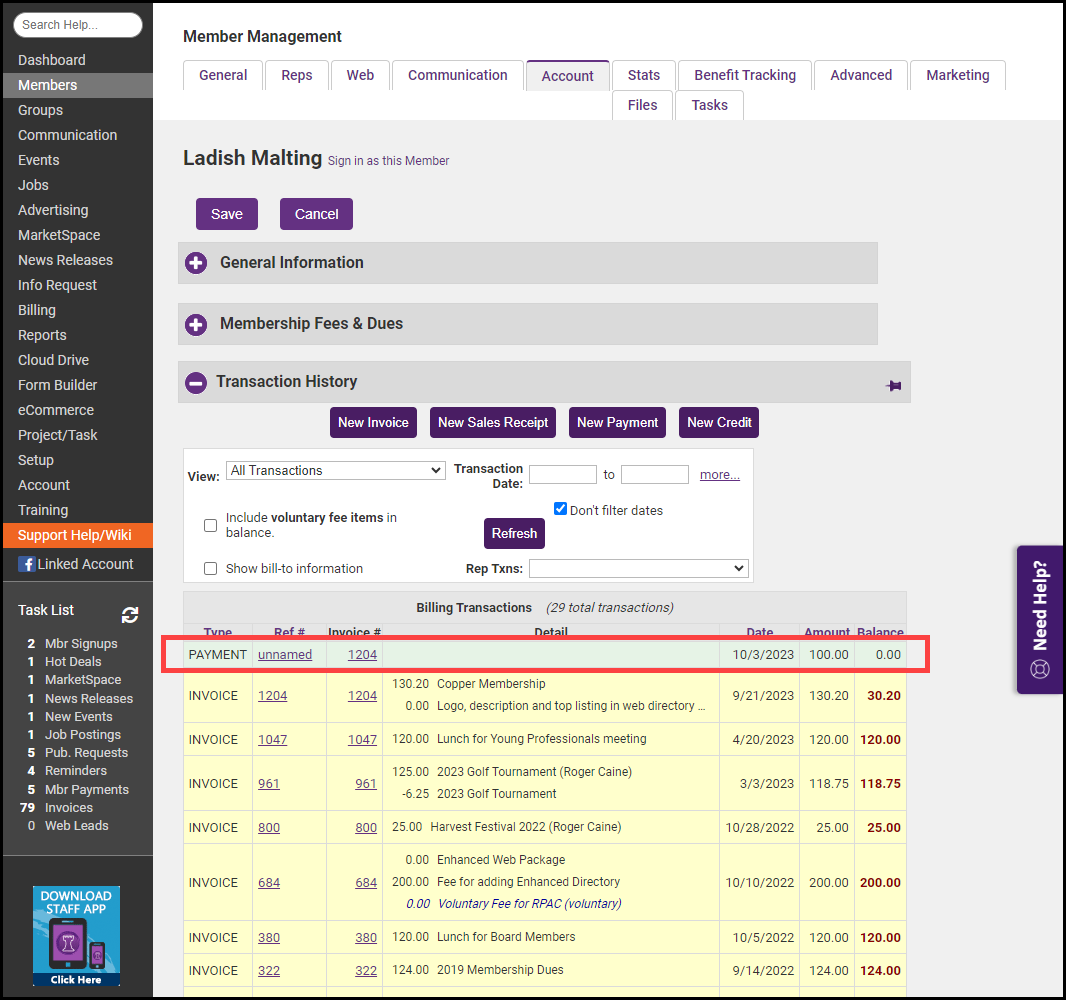This screenshot has width=1066, height=1000.
Task: Collapse Transaction History with minus icon
Action: tap(196, 382)
